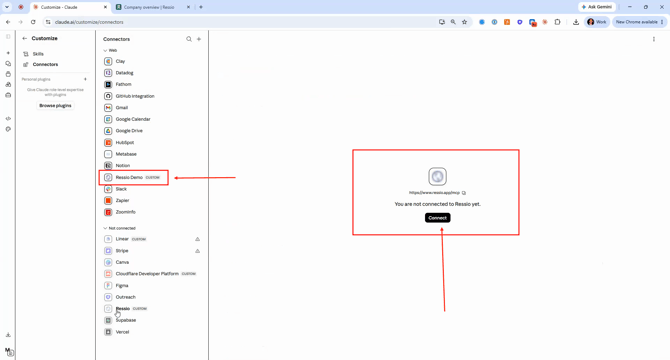The image size is (670, 360).
Task: Click the GitHub Integration icon
Action: pyautogui.click(x=108, y=96)
